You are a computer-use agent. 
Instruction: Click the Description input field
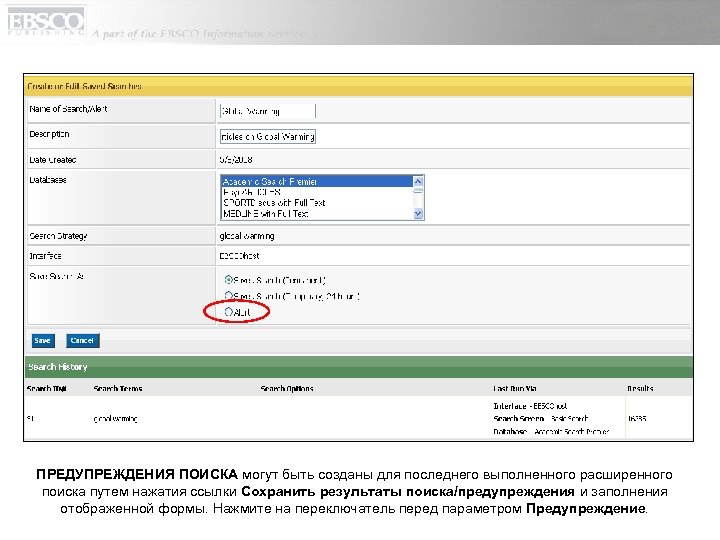pos(268,136)
